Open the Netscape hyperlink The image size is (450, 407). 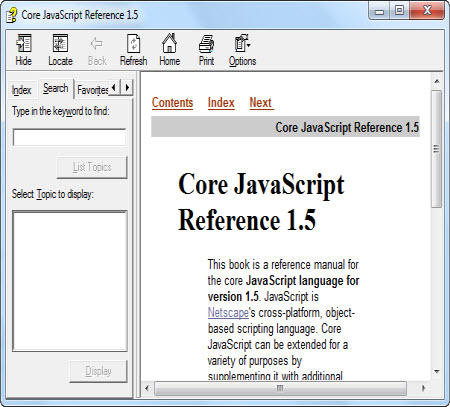coord(228,313)
